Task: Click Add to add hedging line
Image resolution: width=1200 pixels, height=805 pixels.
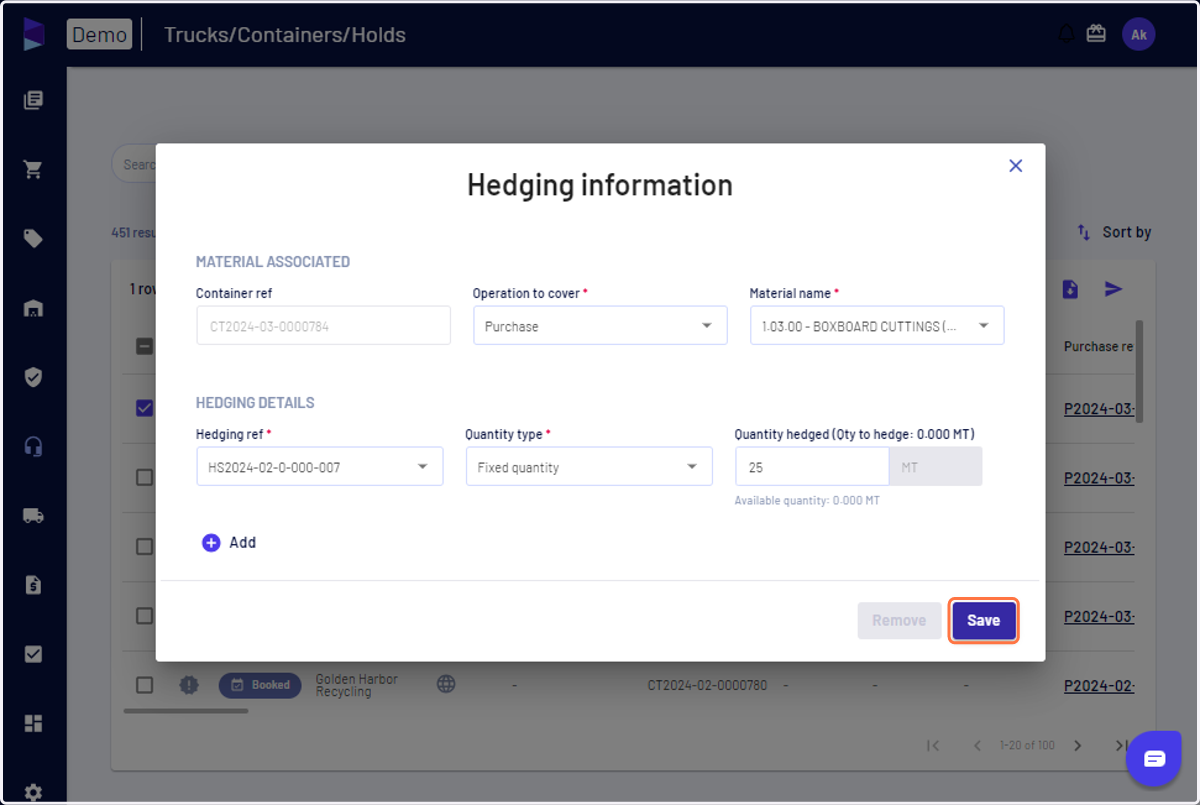Action: 229,543
